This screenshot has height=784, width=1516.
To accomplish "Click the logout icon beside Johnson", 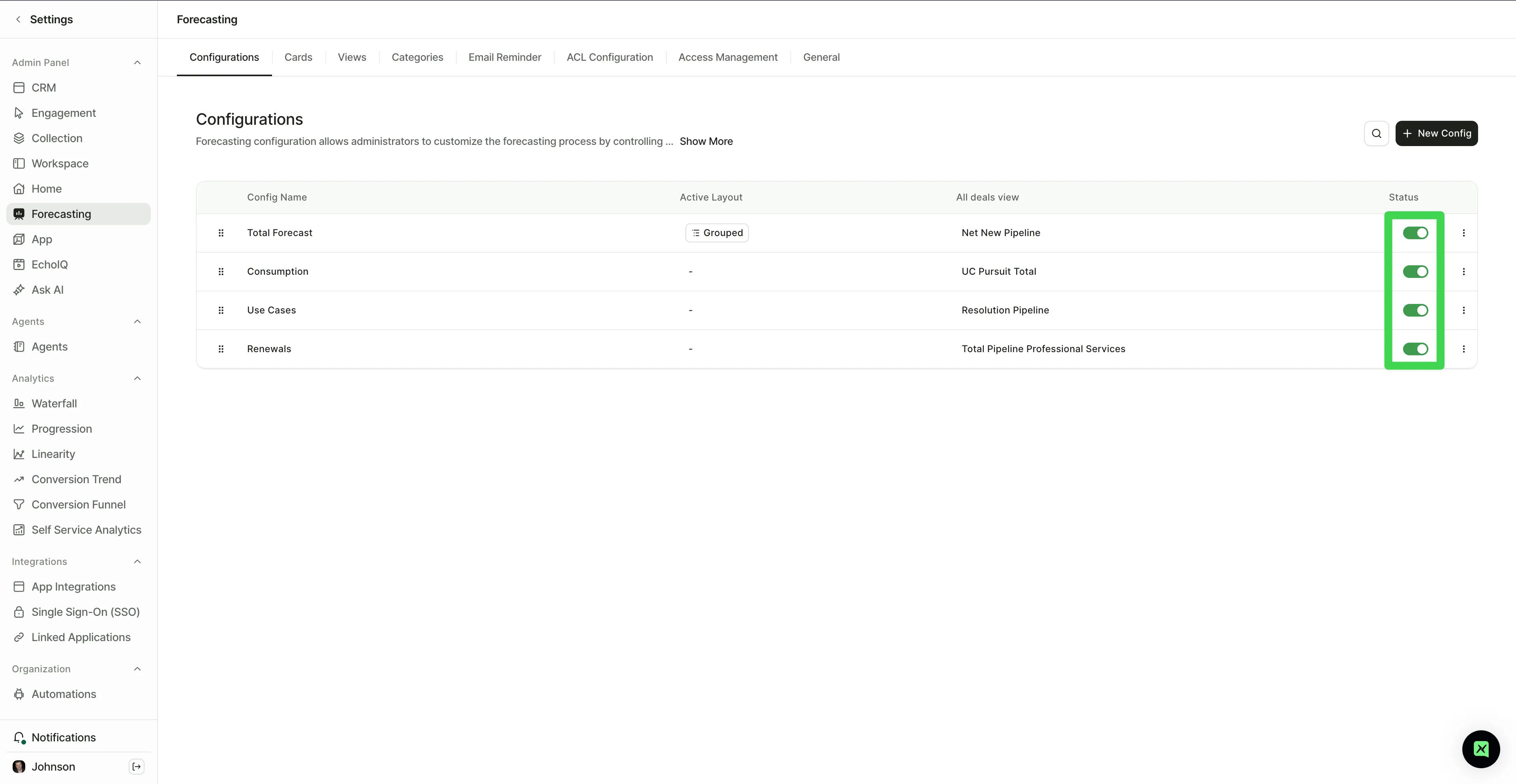I will coord(137,767).
